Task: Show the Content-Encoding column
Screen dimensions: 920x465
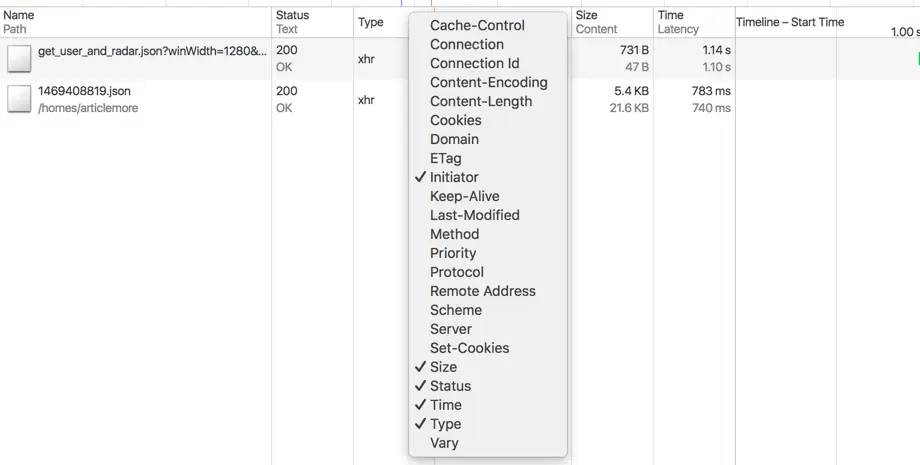Action: pos(488,82)
